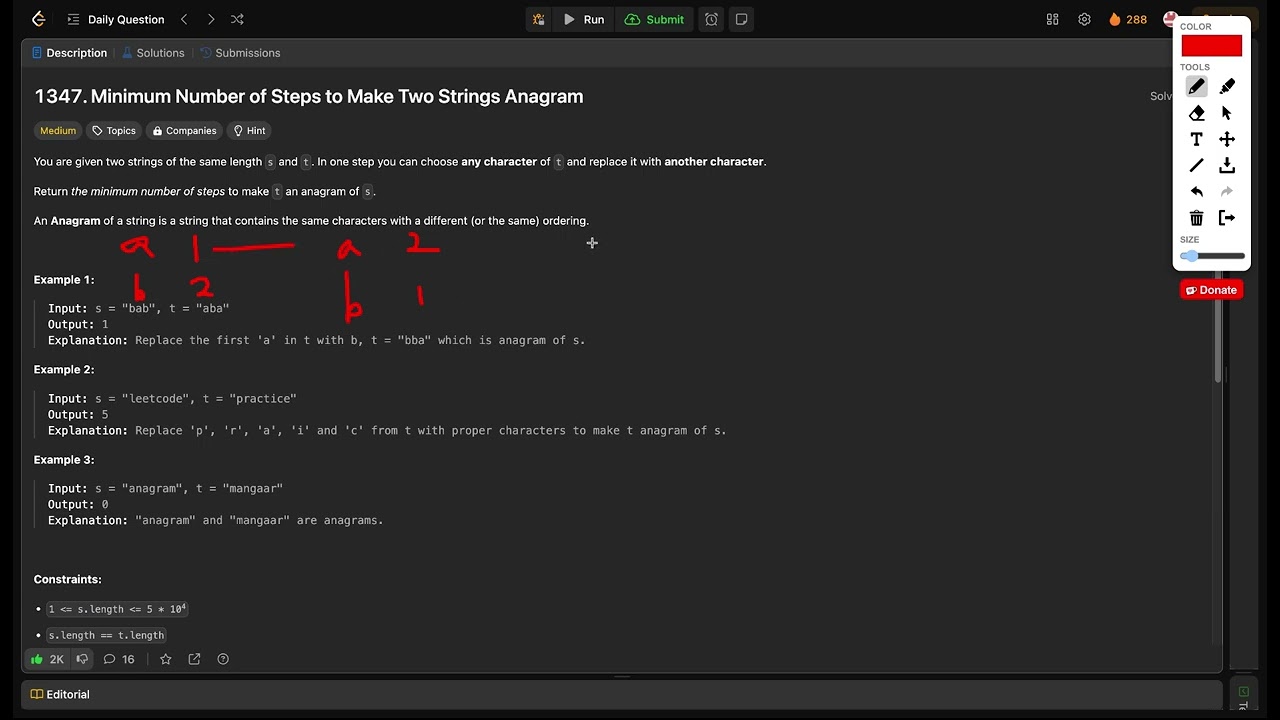The height and width of the screenshot is (720, 1280).
Task: Open the Daily Question problem list
Action: tap(115, 19)
